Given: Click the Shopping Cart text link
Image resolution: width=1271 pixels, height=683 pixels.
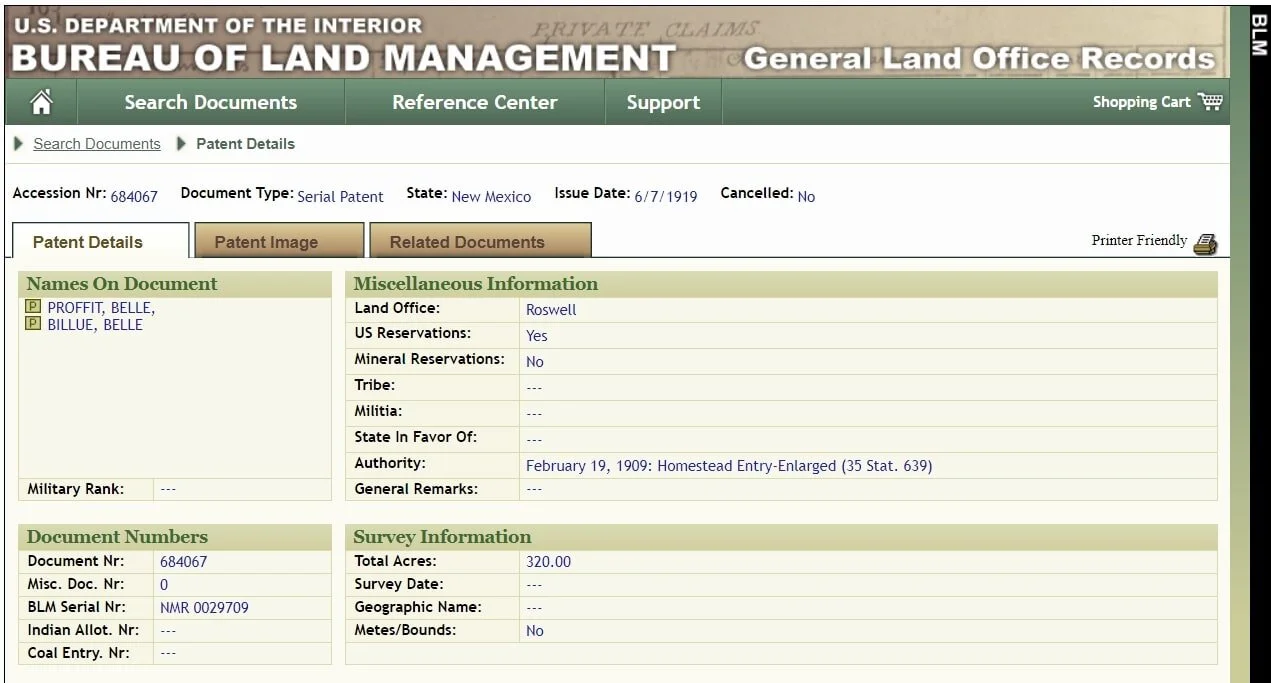Looking at the screenshot, I should pyautogui.click(x=1141, y=102).
